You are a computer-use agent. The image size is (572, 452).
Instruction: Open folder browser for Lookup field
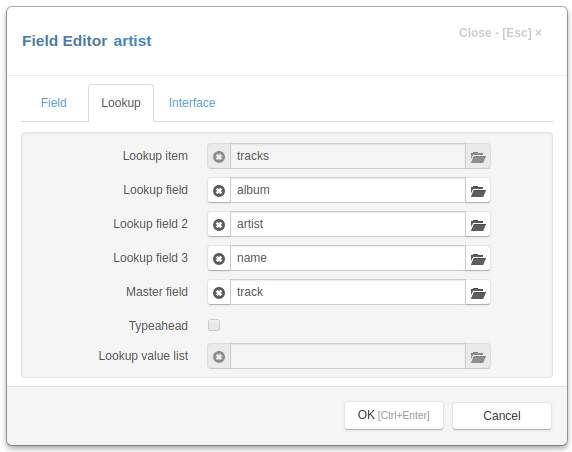pyautogui.click(x=478, y=190)
